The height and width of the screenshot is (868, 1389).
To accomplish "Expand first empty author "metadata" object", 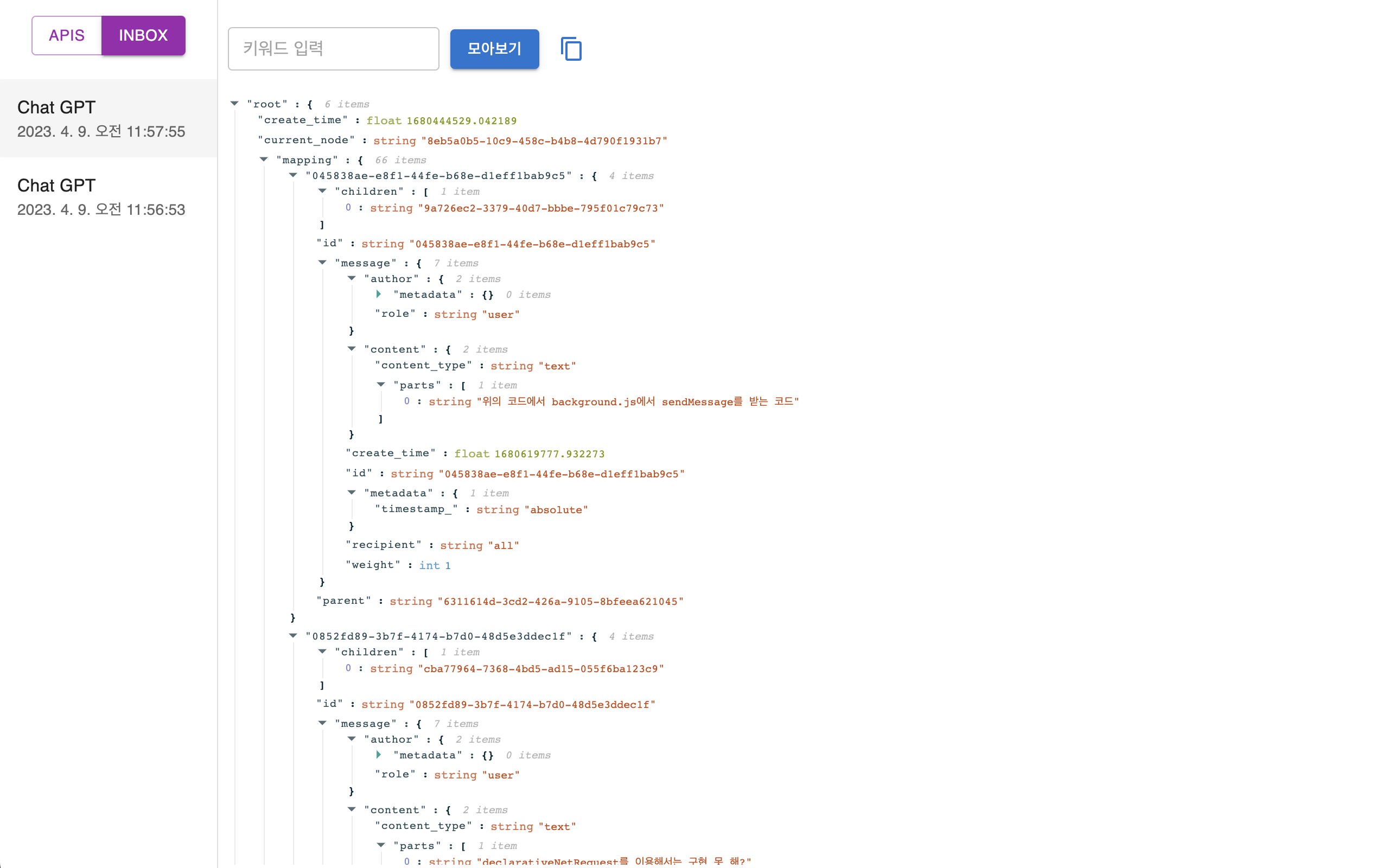I will [379, 294].
